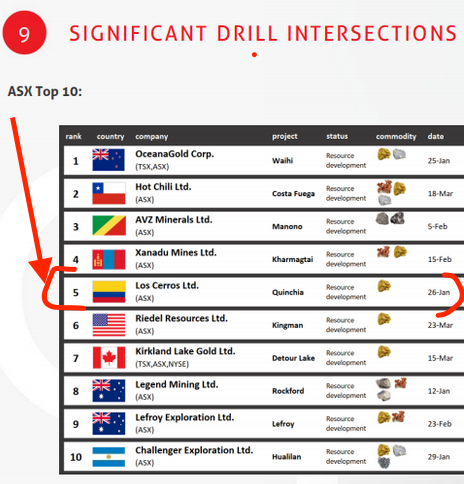Click the 'commodity' column header
464x484 pixels.
pos(396,137)
